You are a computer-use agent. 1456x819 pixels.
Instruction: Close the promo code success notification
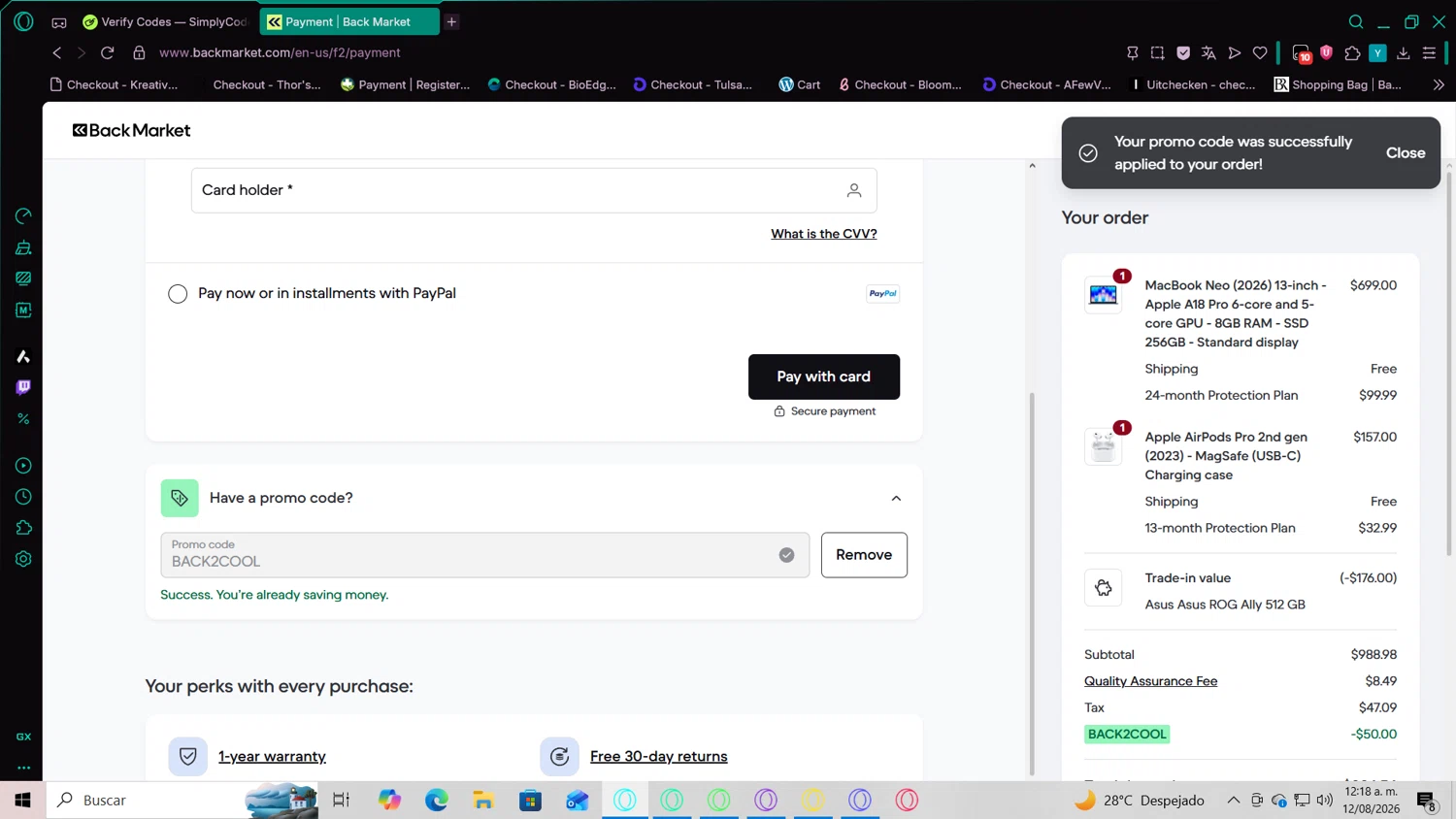click(1406, 153)
